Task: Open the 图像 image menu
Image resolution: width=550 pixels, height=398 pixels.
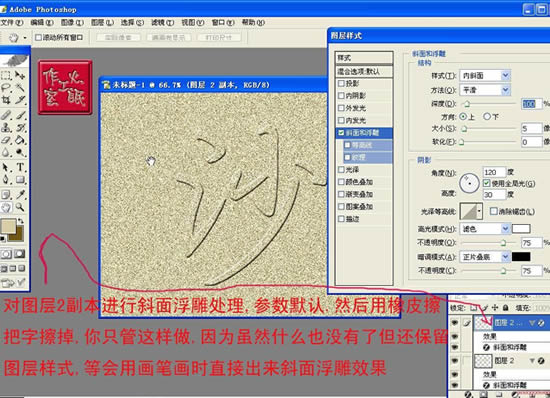Action: point(72,22)
